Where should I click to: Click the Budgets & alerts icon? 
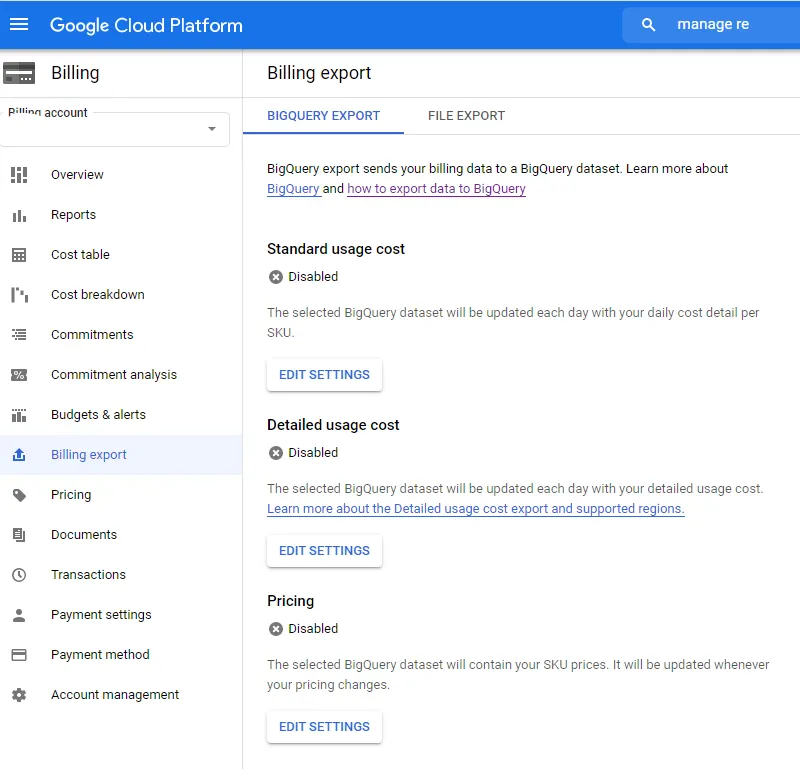click(x=19, y=415)
